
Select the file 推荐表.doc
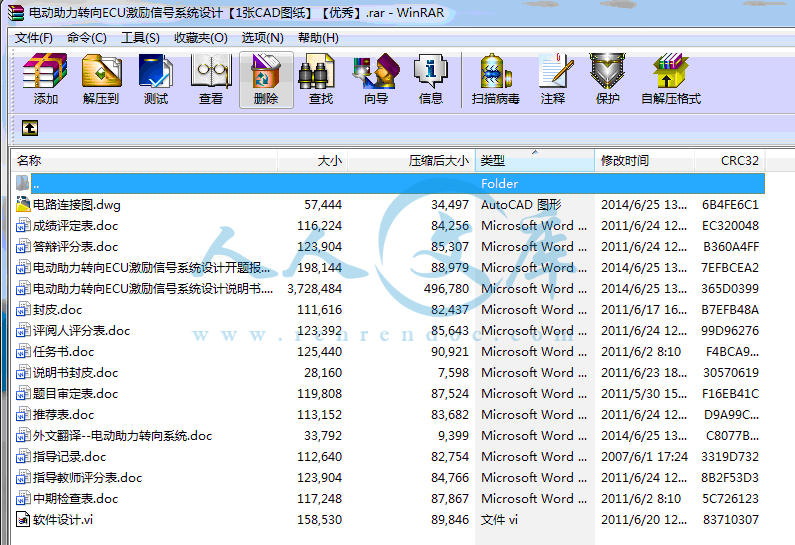63,415
